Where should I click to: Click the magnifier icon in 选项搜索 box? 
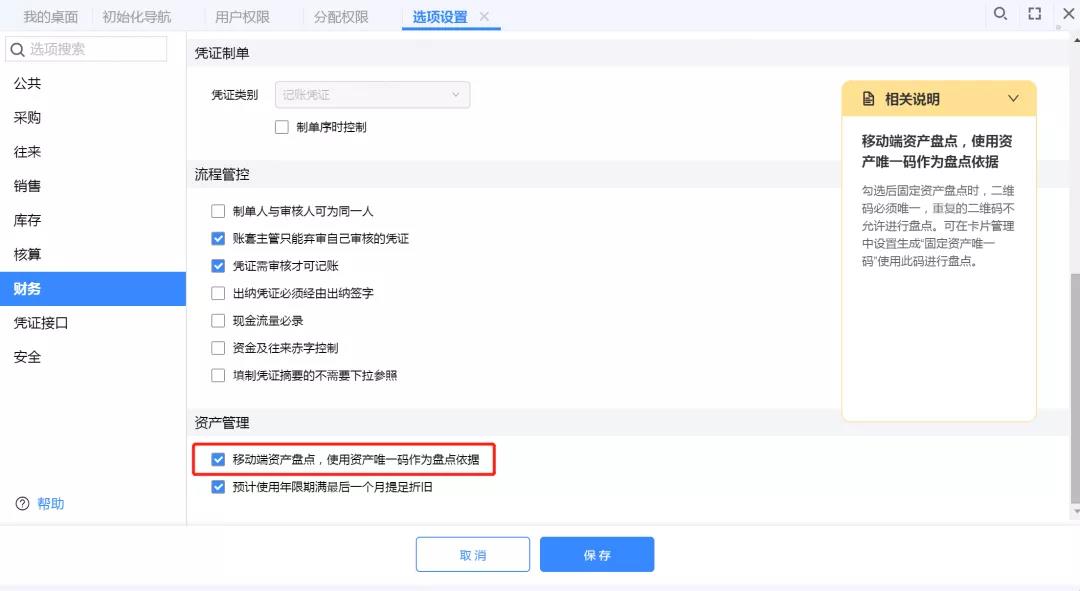(x=17, y=49)
